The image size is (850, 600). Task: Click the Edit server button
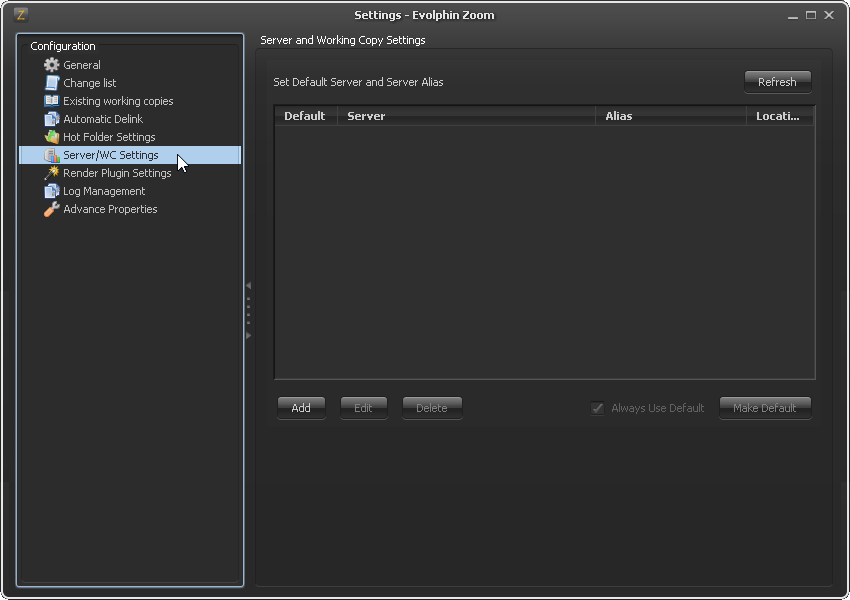click(363, 408)
